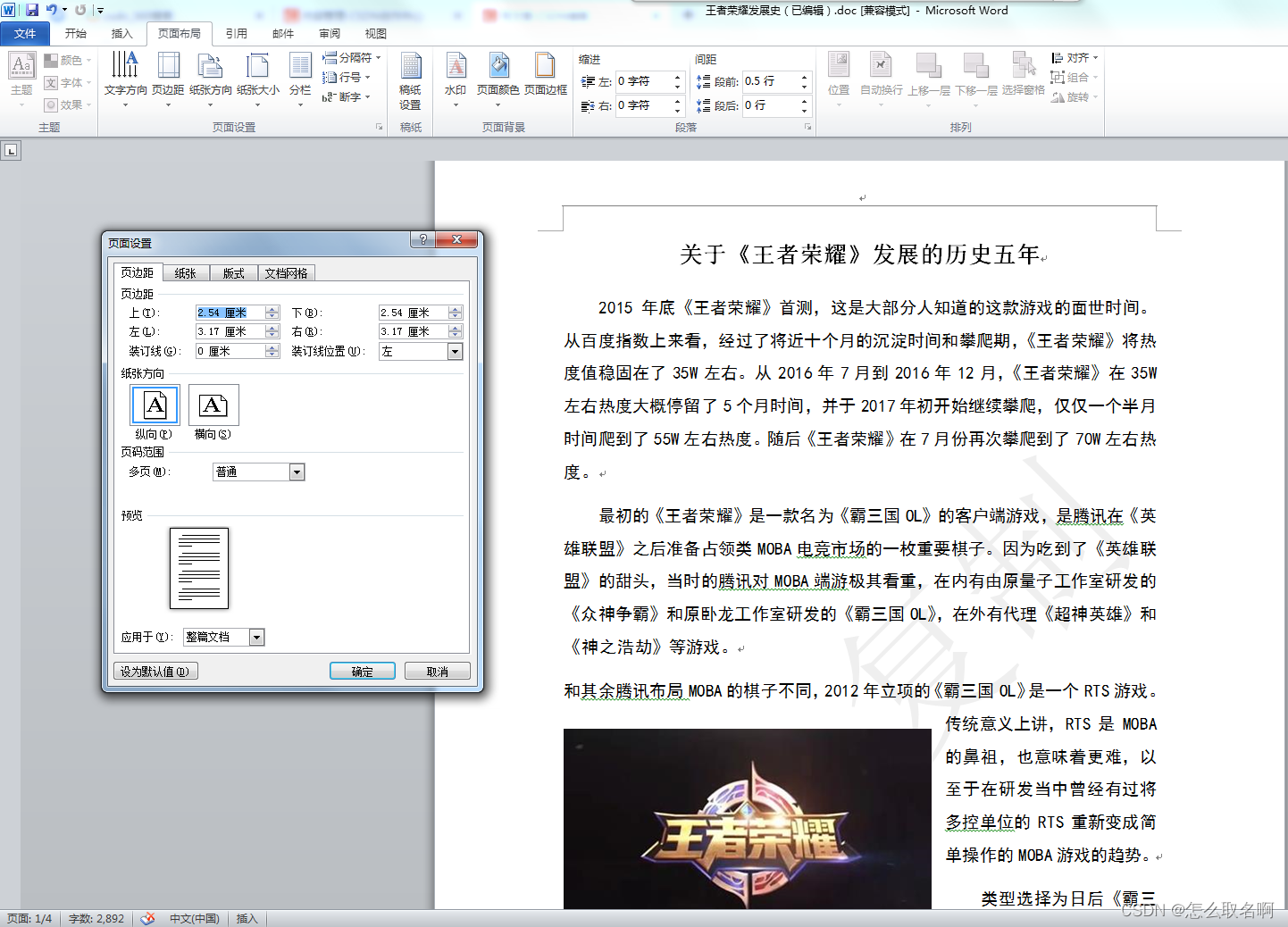The height and width of the screenshot is (927, 1288).
Task: Open Page Setup dialog launcher in ribbon
Action: tap(379, 127)
